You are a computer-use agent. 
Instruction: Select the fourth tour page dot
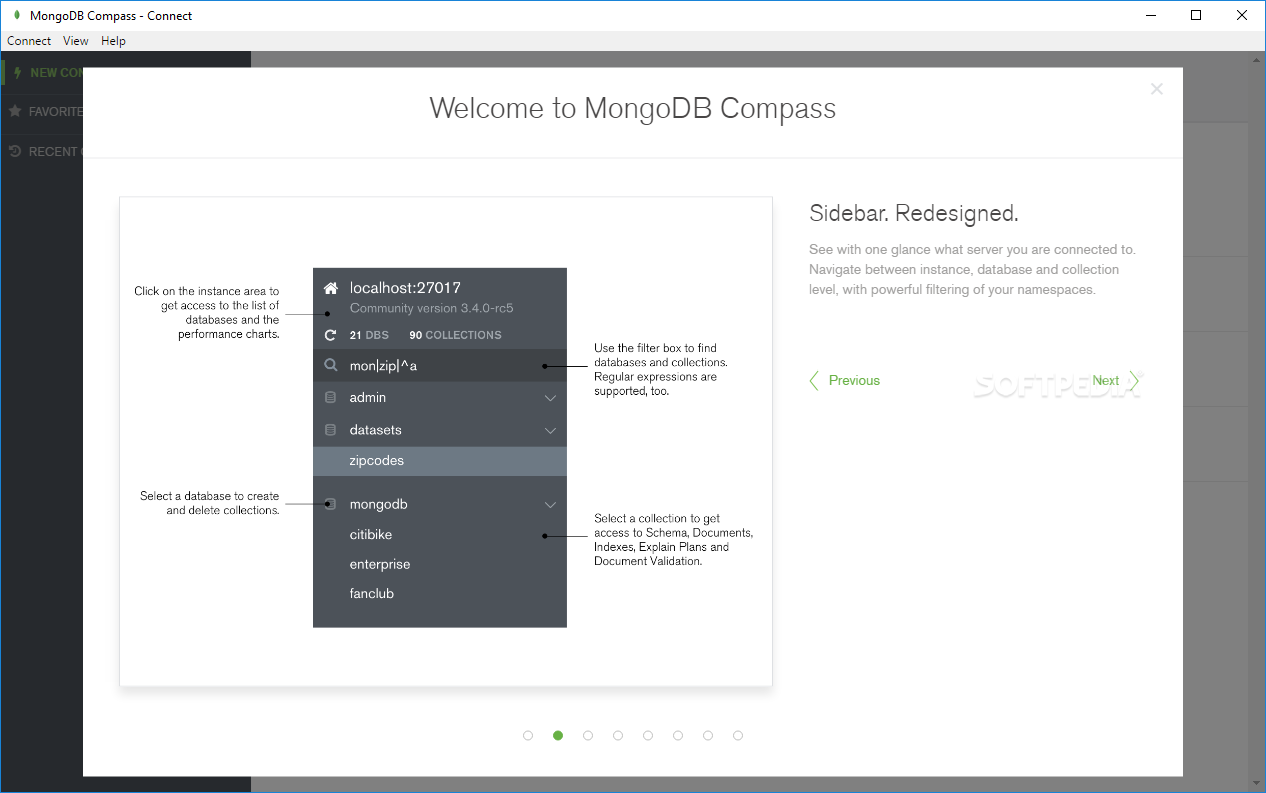click(x=618, y=735)
